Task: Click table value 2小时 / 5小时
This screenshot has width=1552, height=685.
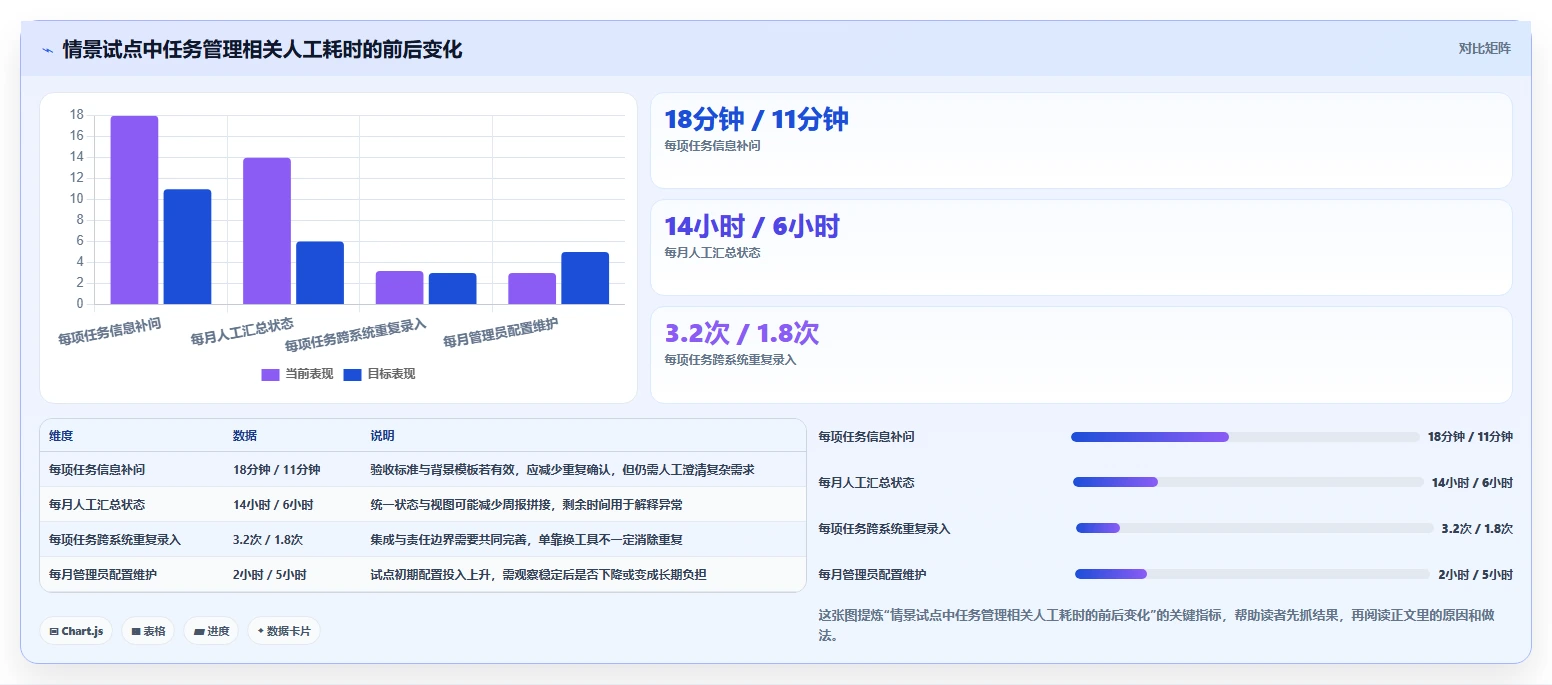Action: pyautogui.click(x=270, y=575)
